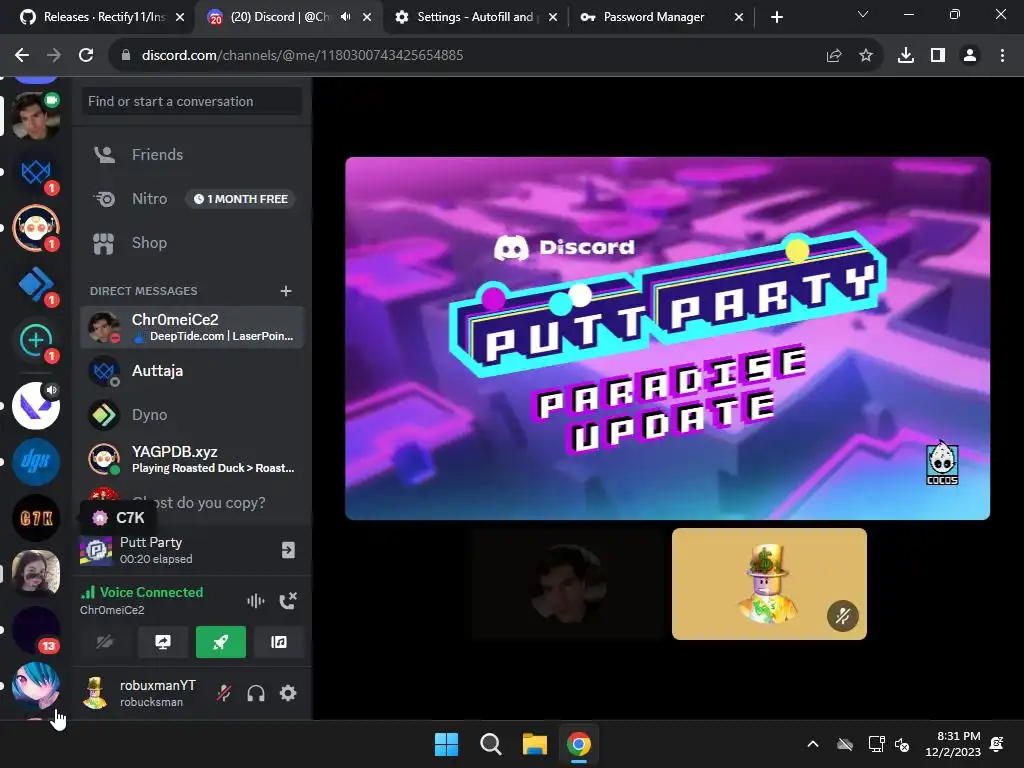Turn on camera in voice panel

pos(104,642)
